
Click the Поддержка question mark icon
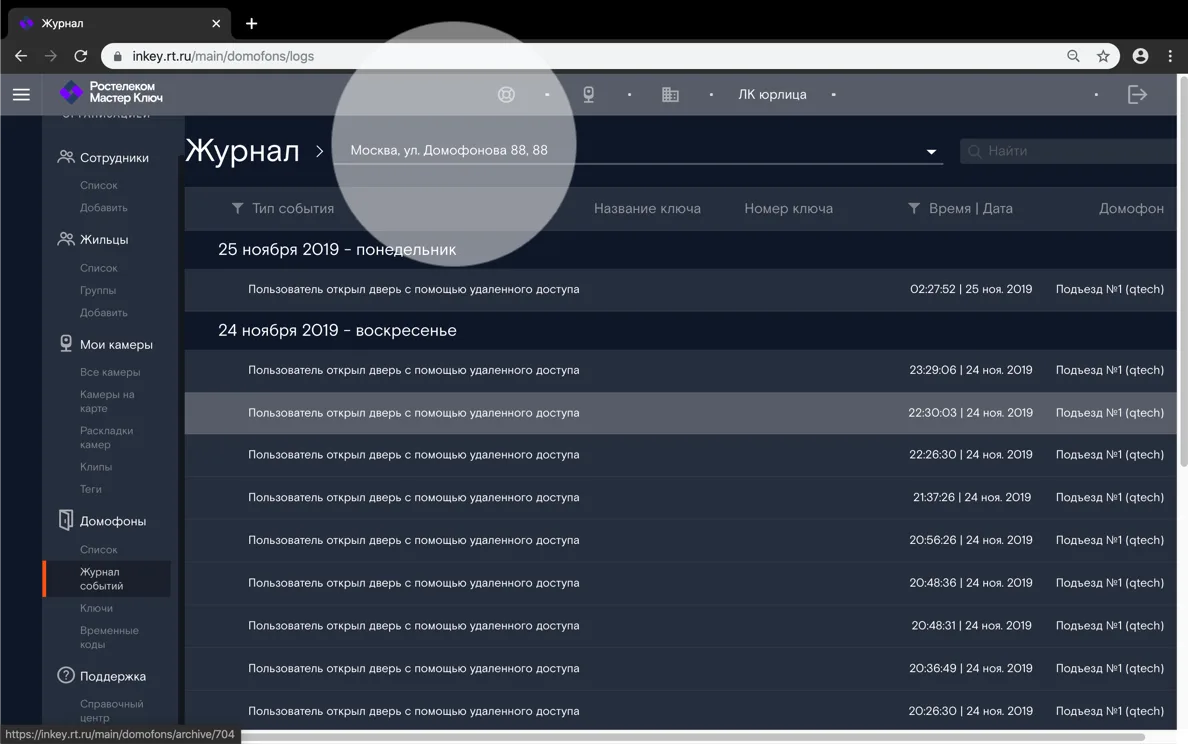pyautogui.click(x=66, y=675)
